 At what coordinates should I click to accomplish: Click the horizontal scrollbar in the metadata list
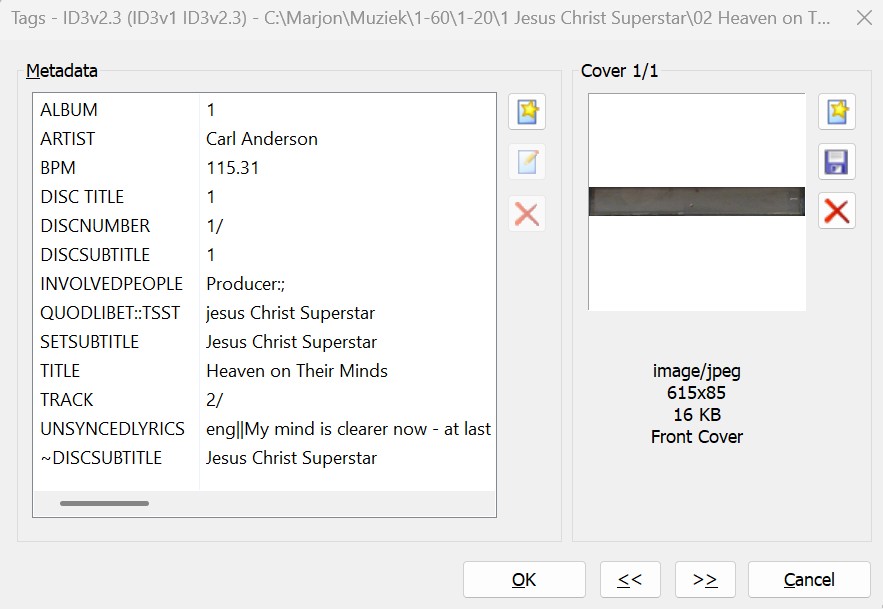[x=104, y=503]
